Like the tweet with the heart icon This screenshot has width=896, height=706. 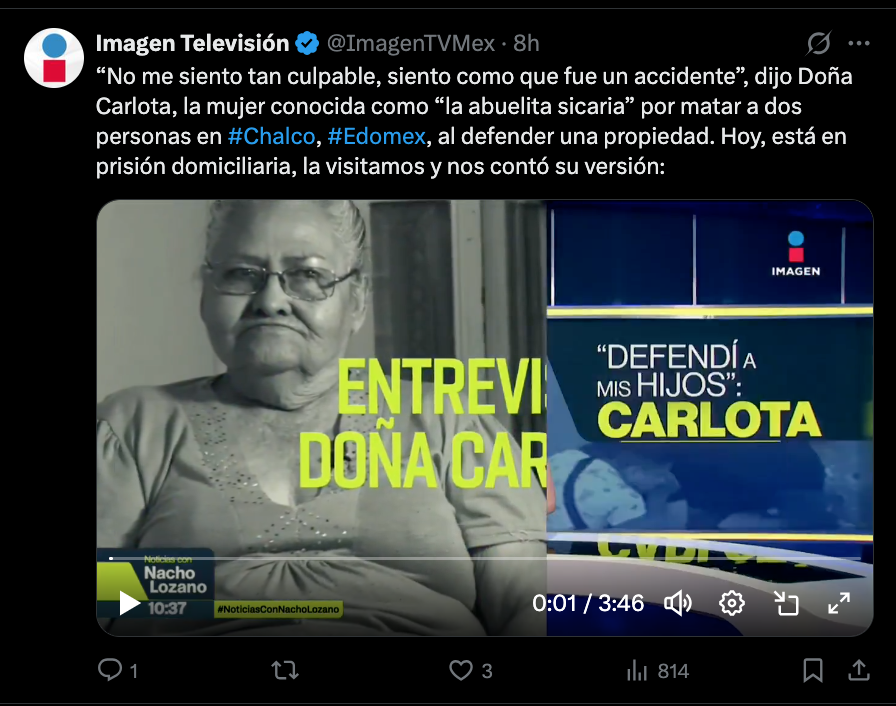click(461, 670)
